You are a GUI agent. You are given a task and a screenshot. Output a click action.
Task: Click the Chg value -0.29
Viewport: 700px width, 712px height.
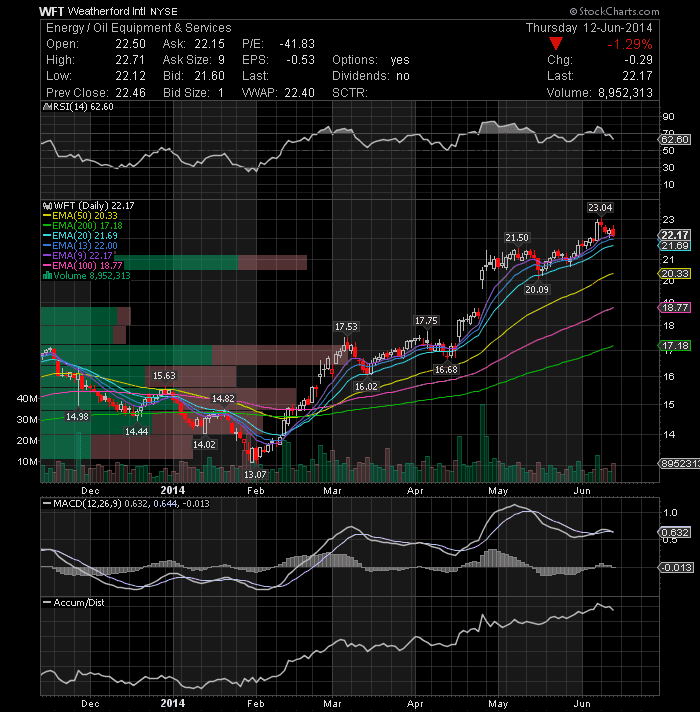638,60
